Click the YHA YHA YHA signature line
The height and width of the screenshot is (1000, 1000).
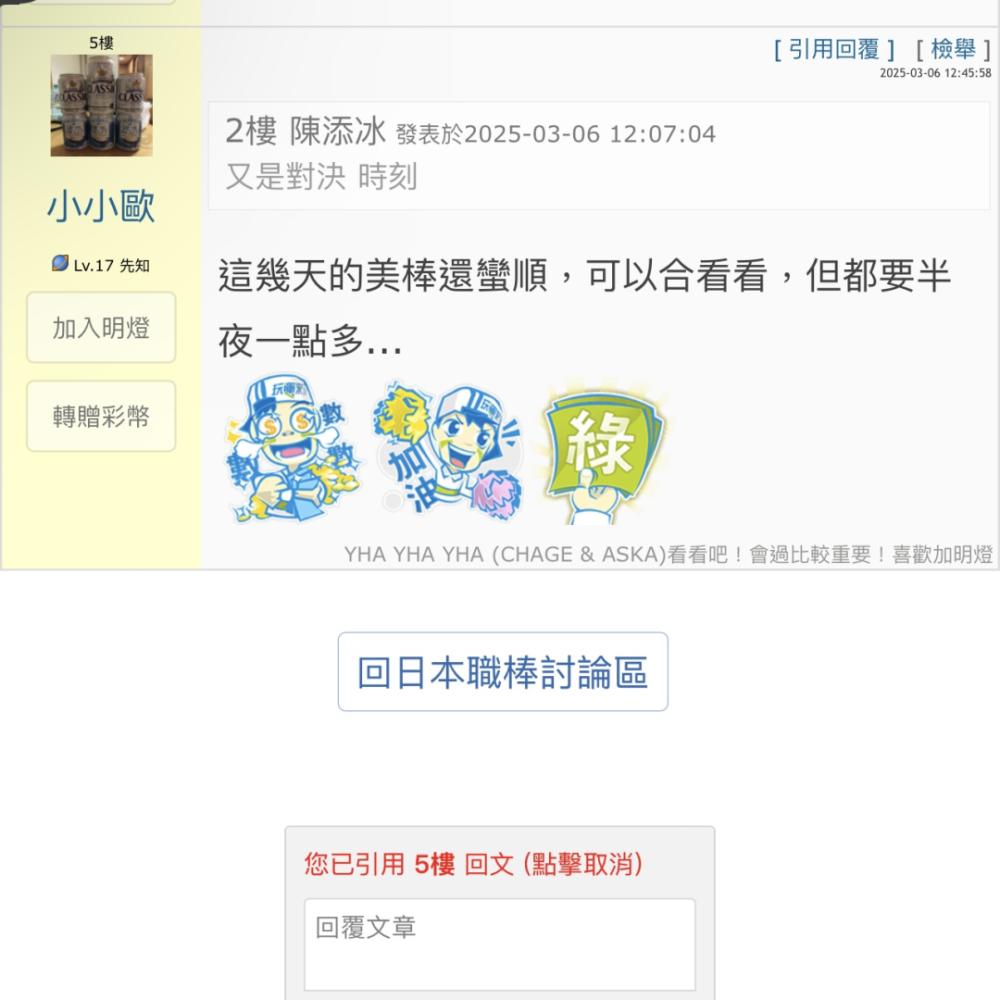(668, 554)
